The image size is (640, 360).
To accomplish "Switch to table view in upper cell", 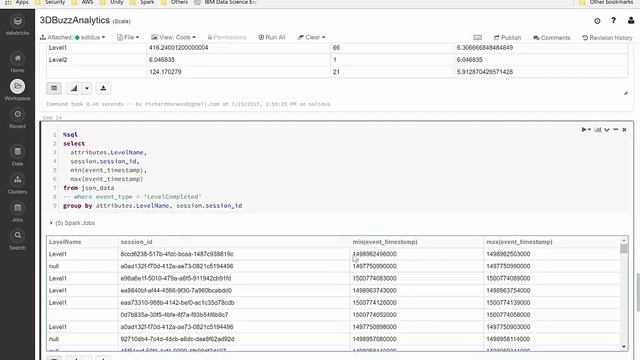I will 54,88.
